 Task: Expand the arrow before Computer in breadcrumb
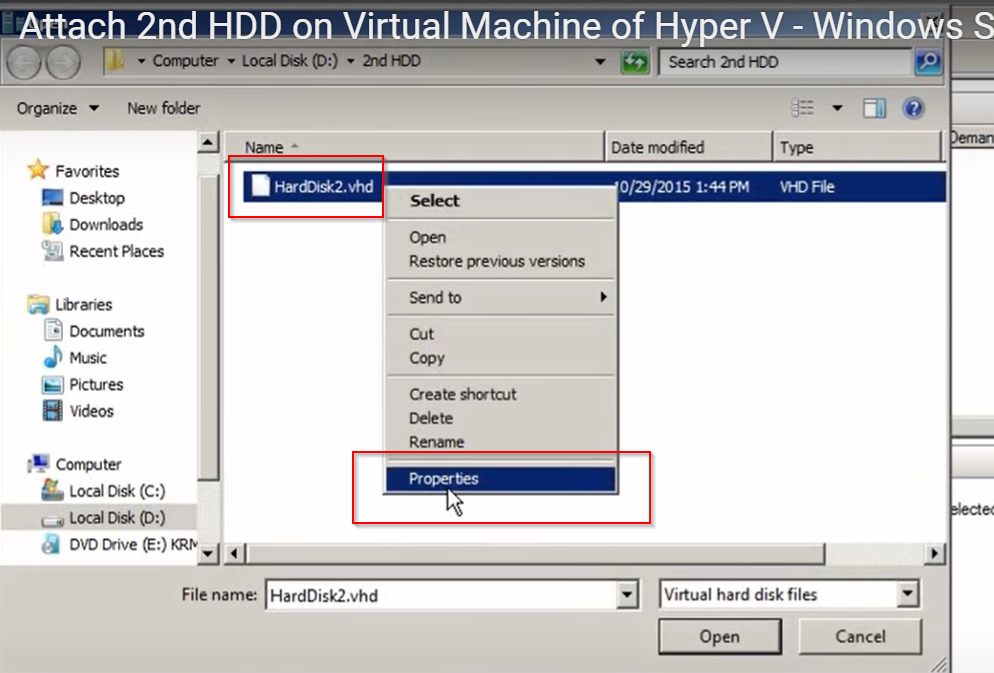(141, 61)
